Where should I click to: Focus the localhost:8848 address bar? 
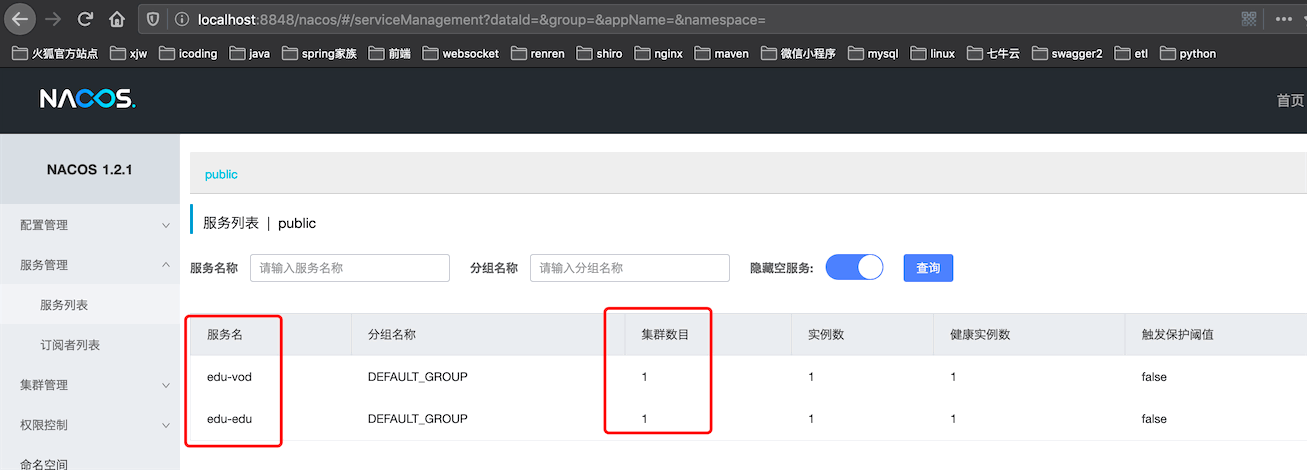pyautogui.click(x=700, y=19)
